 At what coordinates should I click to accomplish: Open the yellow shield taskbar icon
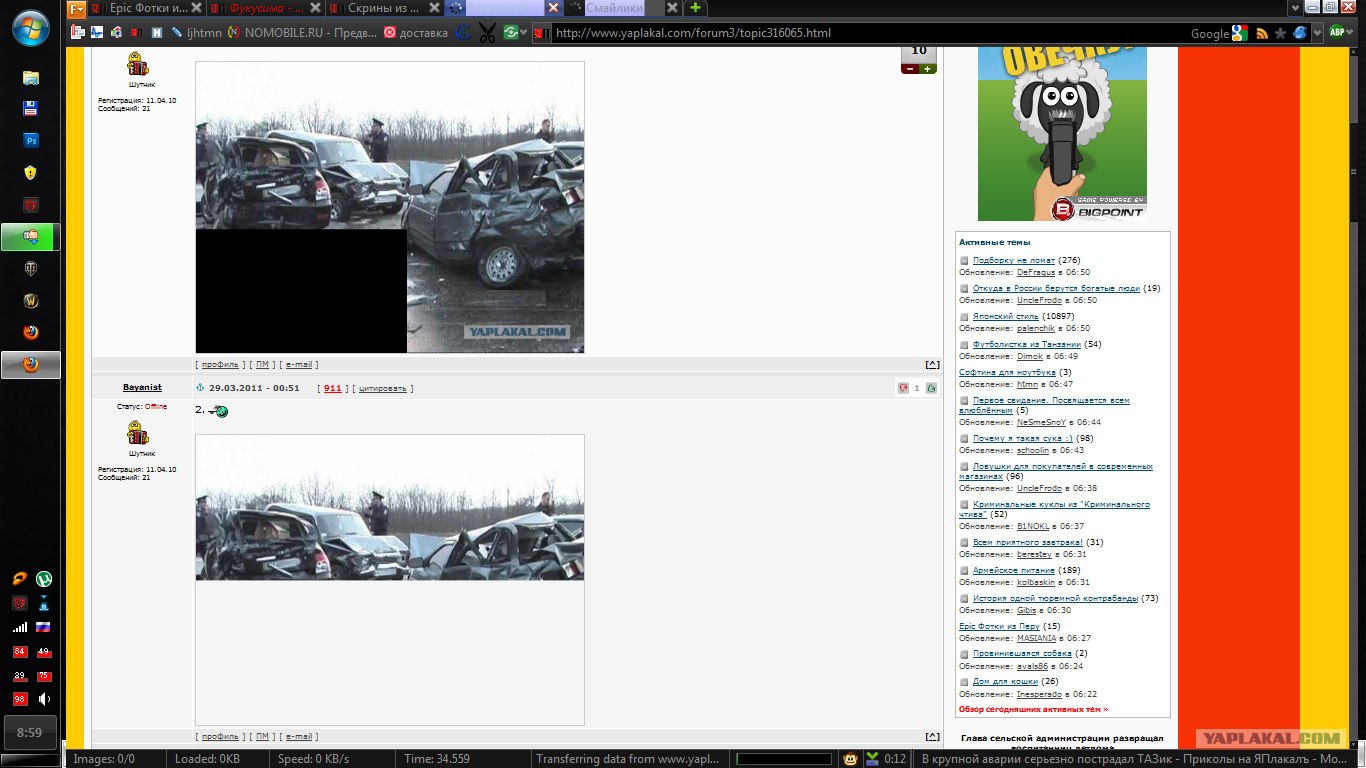point(31,173)
